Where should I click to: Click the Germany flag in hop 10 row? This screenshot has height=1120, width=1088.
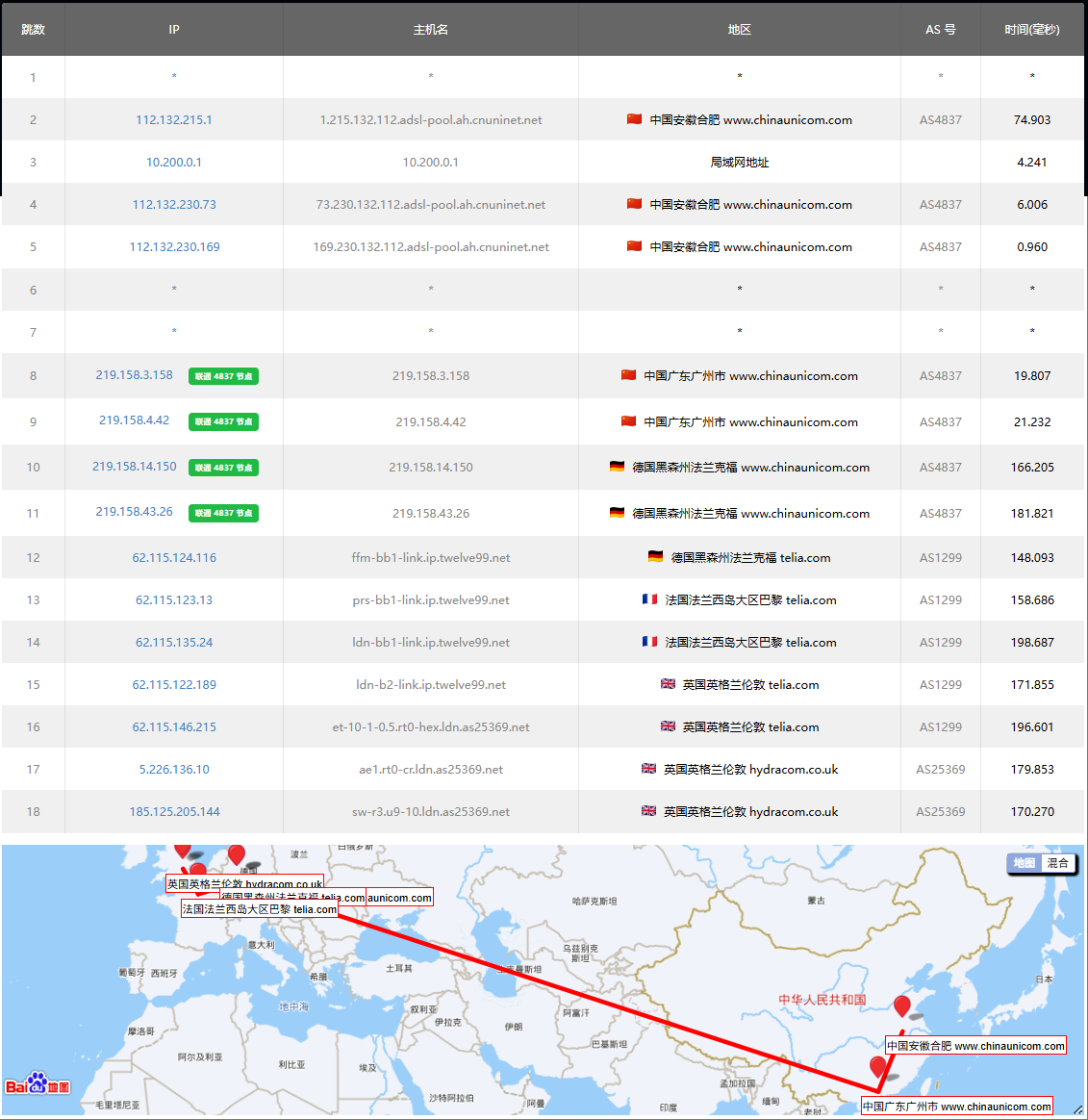[x=617, y=467]
